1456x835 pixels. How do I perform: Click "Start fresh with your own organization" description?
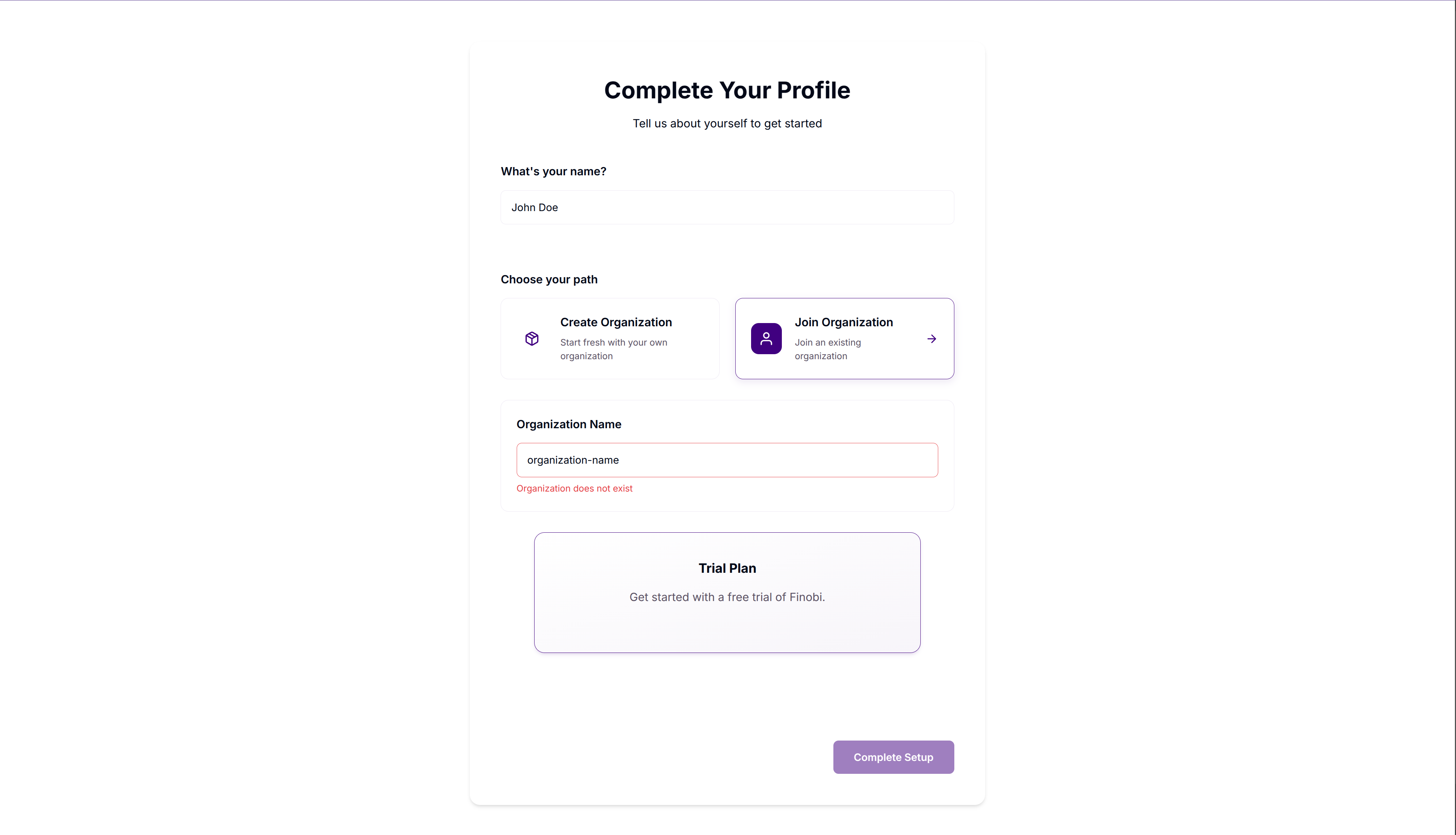(614, 349)
